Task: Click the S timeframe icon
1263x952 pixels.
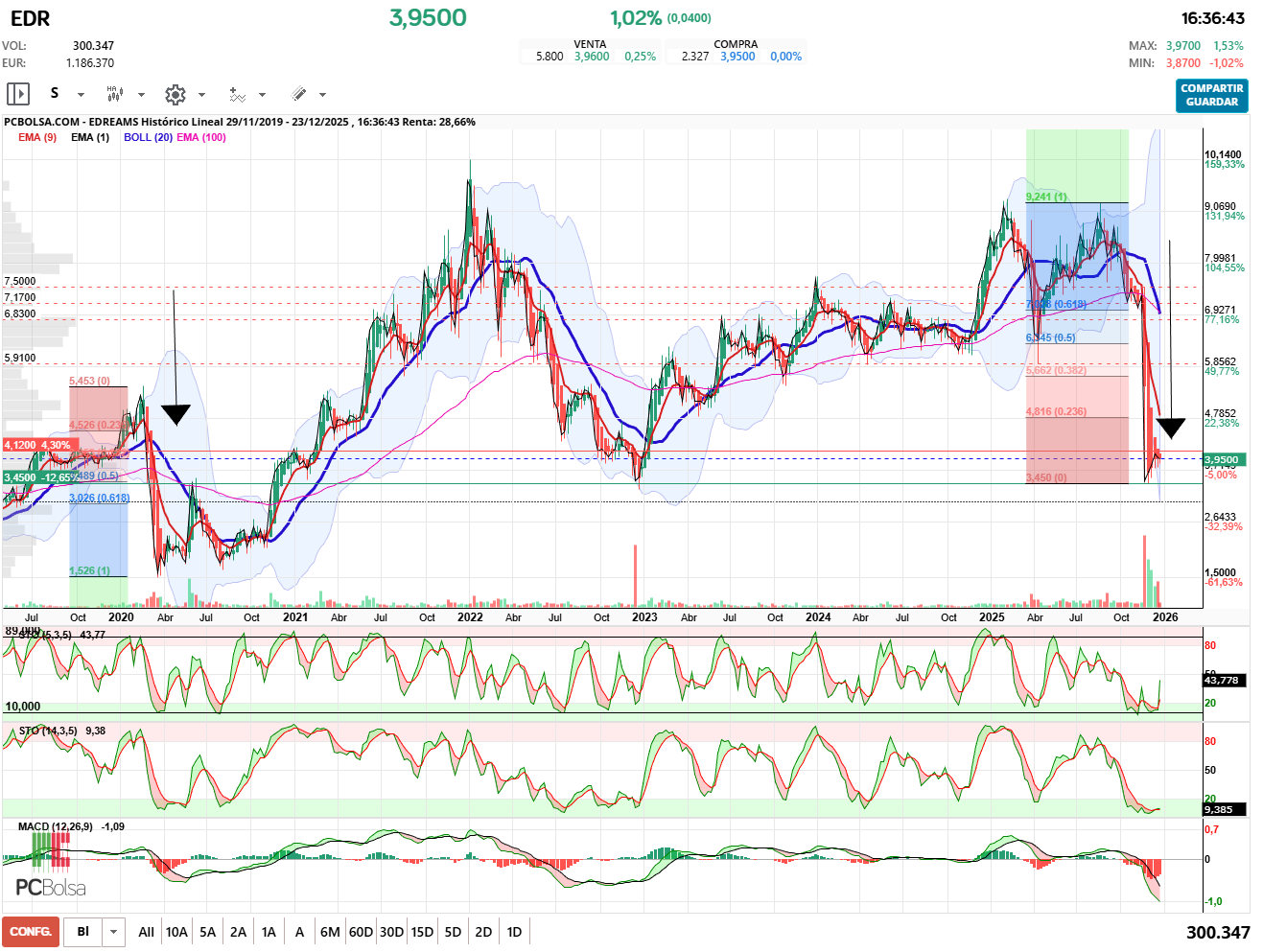Action: (55, 93)
